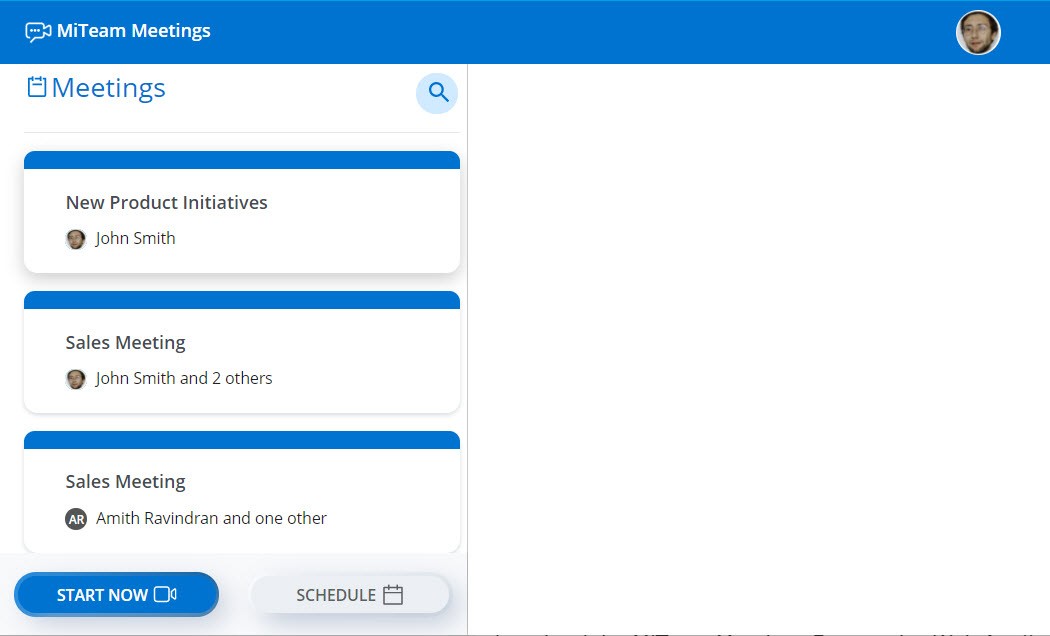Click the 'John Smith and 2 others' text
This screenshot has height=636, width=1050.
click(184, 379)
